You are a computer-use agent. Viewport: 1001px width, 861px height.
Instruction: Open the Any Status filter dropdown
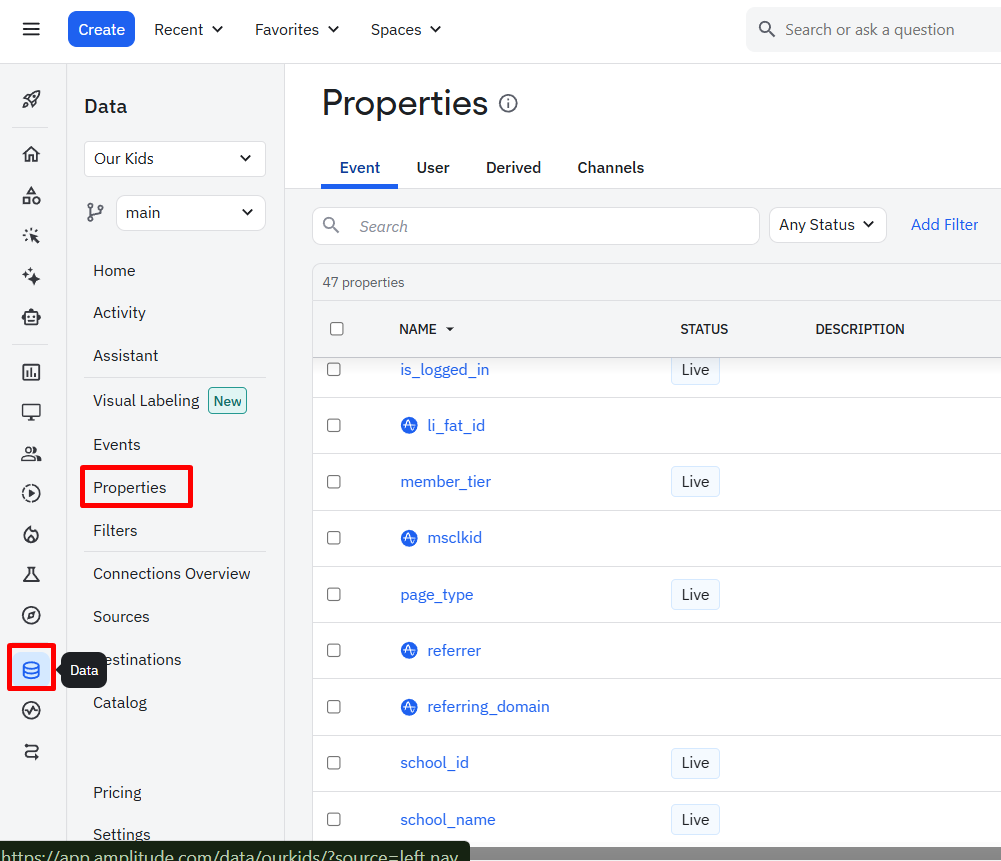(827, 225)
